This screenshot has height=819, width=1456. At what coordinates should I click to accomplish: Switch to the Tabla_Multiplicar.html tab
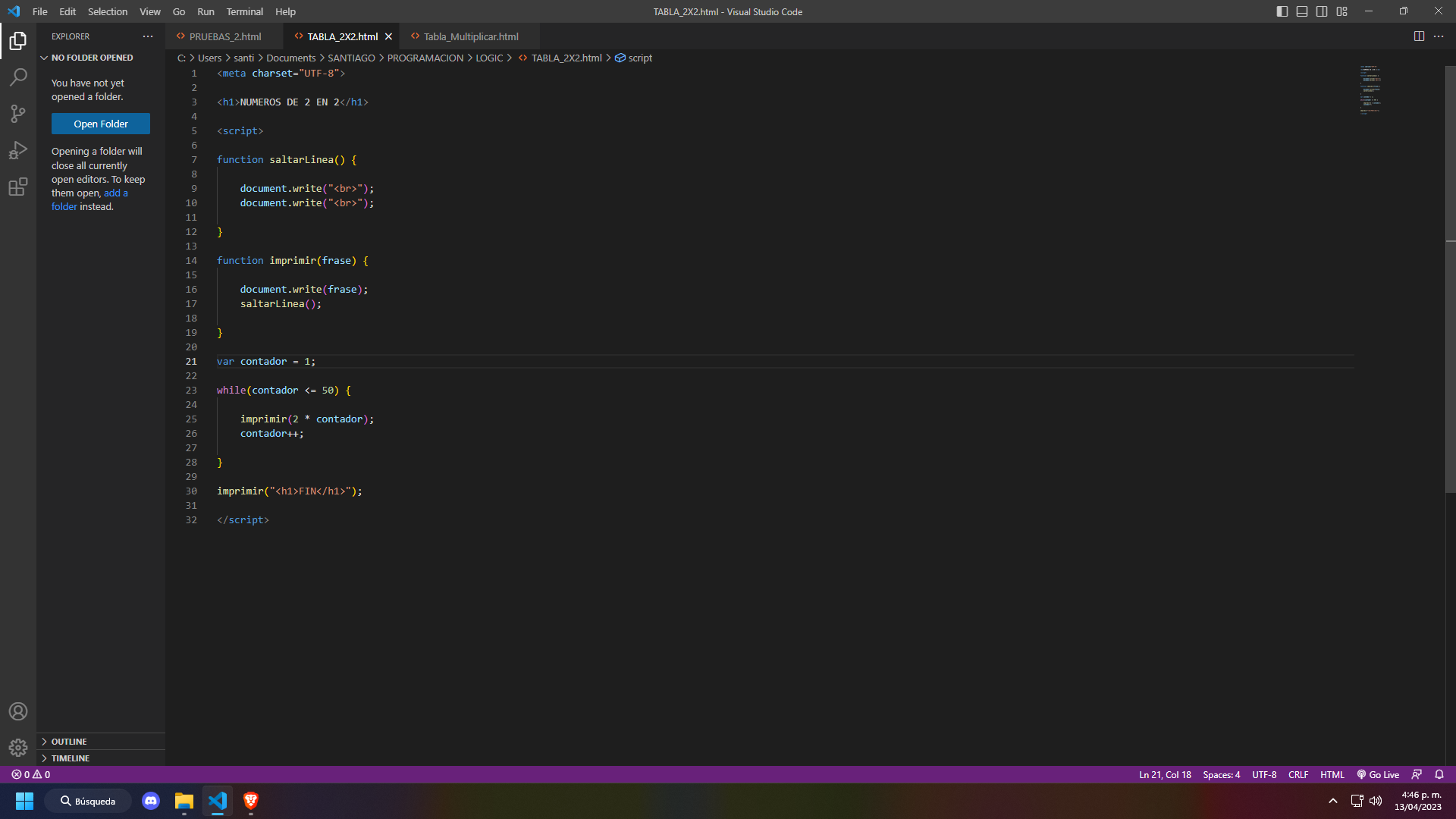coord(470,36)
